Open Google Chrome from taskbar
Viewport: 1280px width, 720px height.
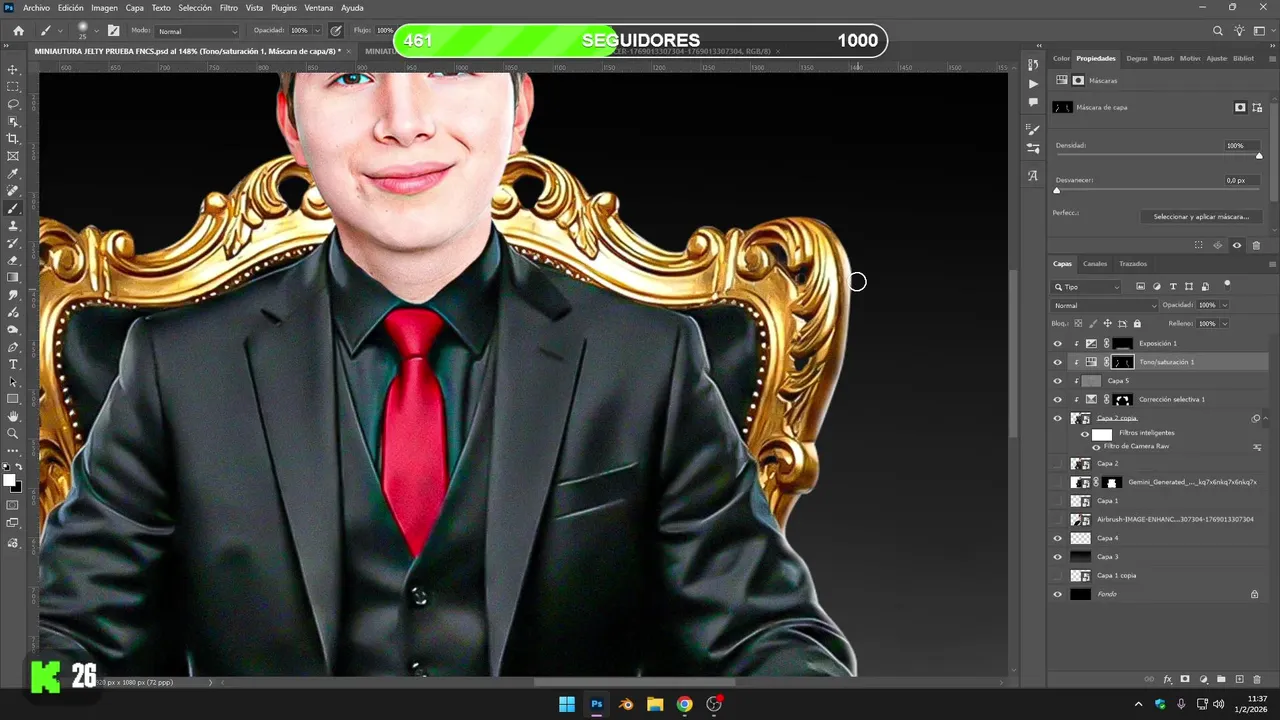point(684,704)
